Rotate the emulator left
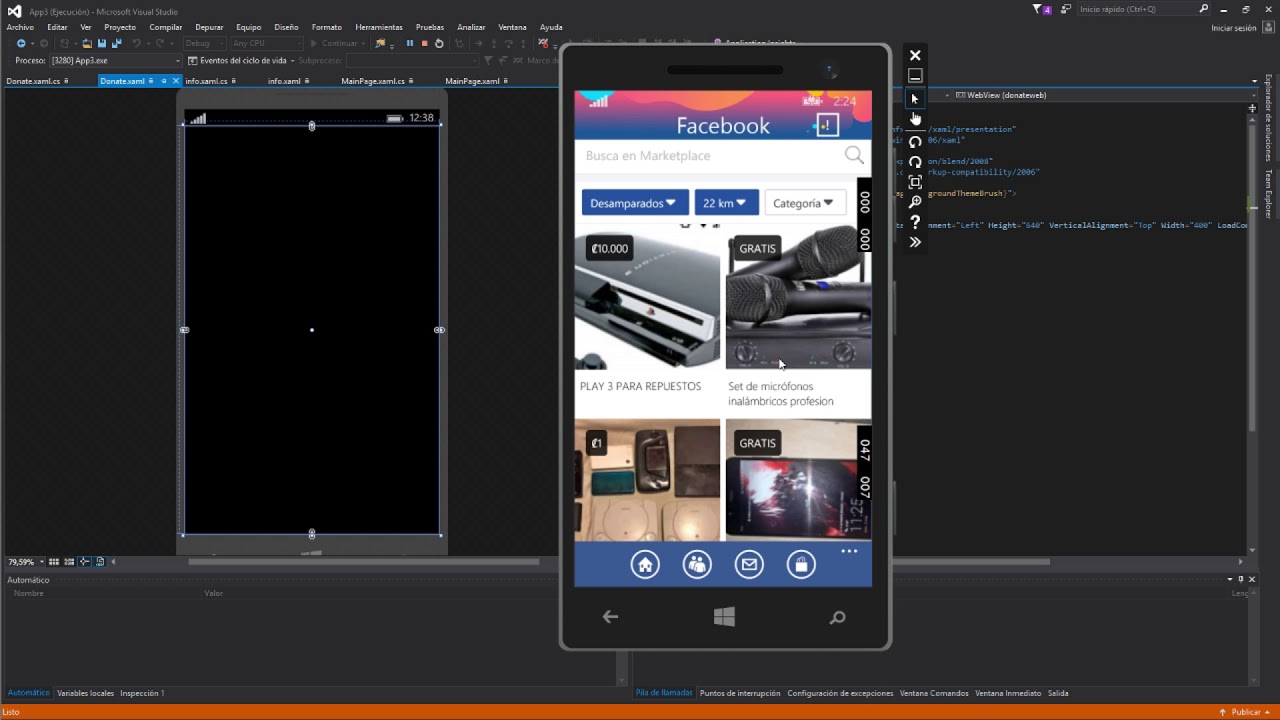The image size is (1280, 720). [x=915, y=141]
